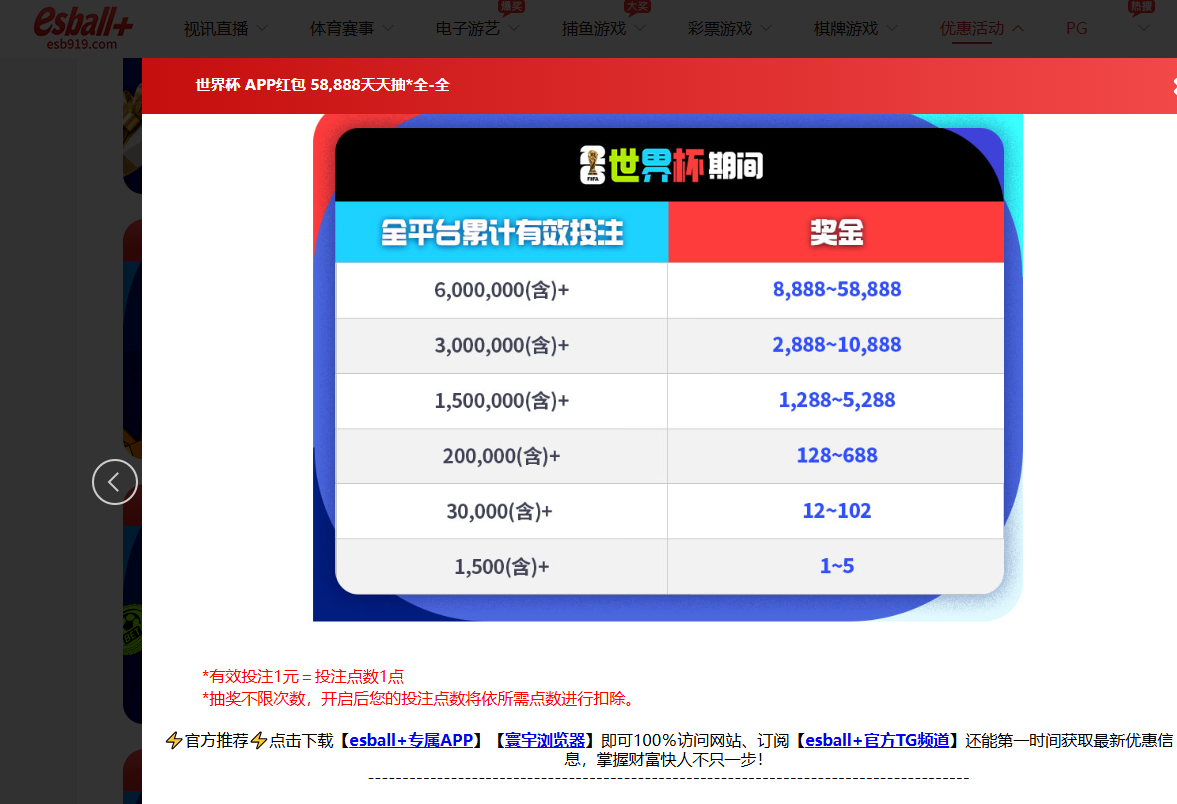
Task: Expand chevron next to 彩票游戏
Action: [766, 29]
